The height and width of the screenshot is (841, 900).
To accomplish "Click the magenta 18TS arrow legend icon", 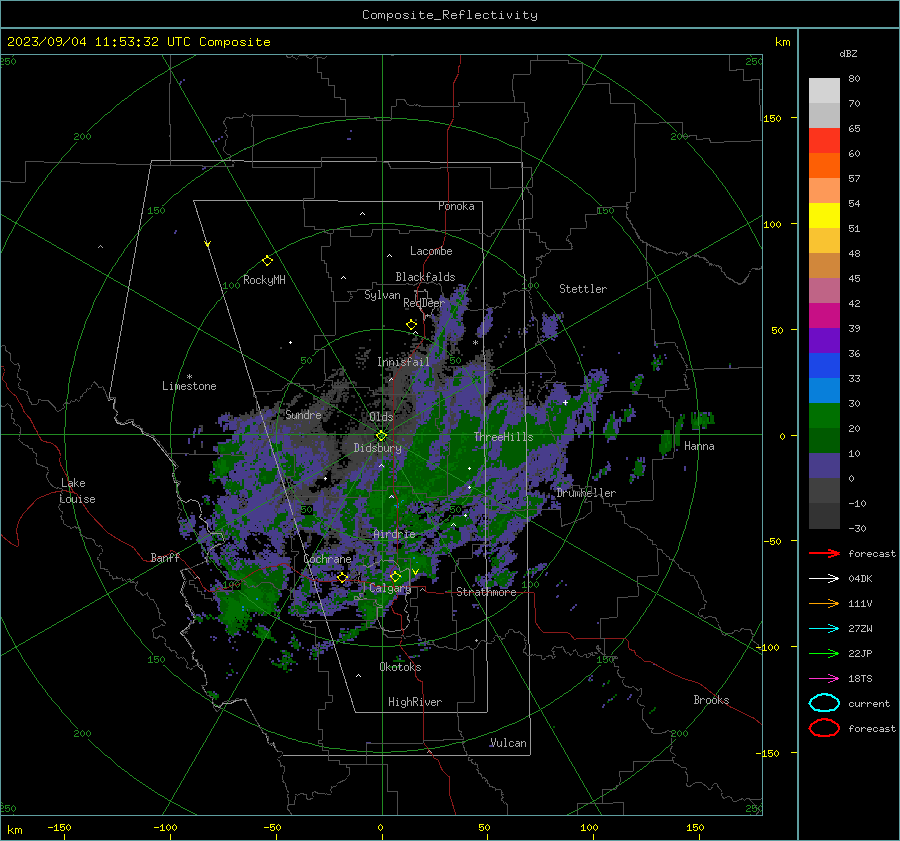I will point(824,679).
